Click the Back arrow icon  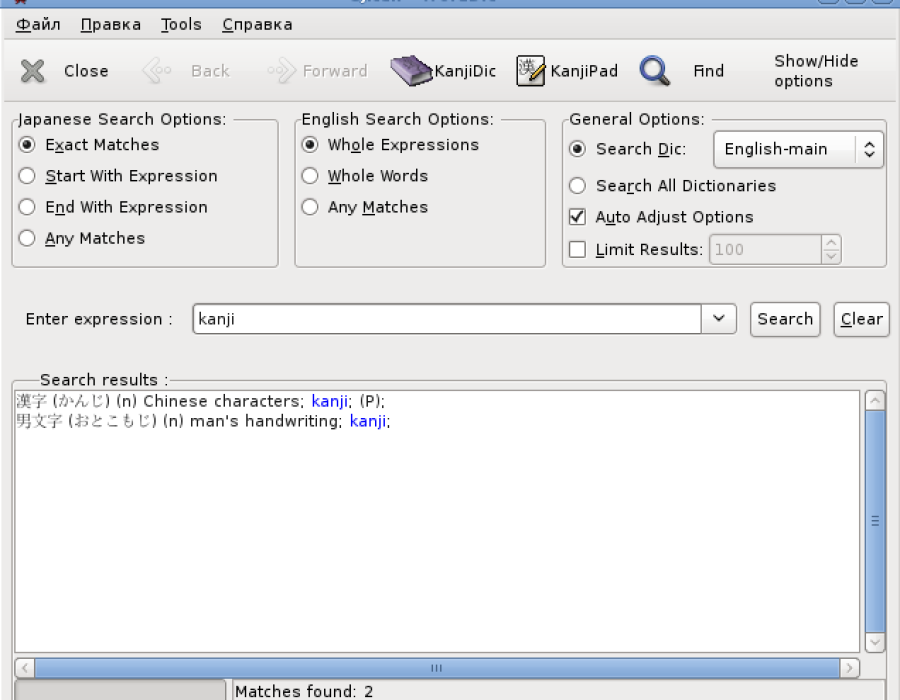[157, 71]
